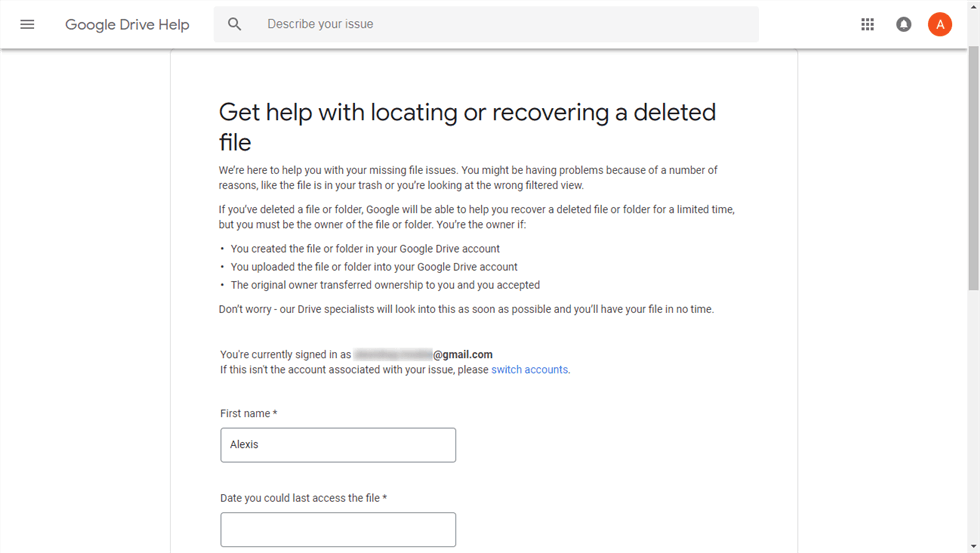This screenshot has width=980, height=553.
Task: Go to the Google Drive Help home title
Action: coord(127,24)
